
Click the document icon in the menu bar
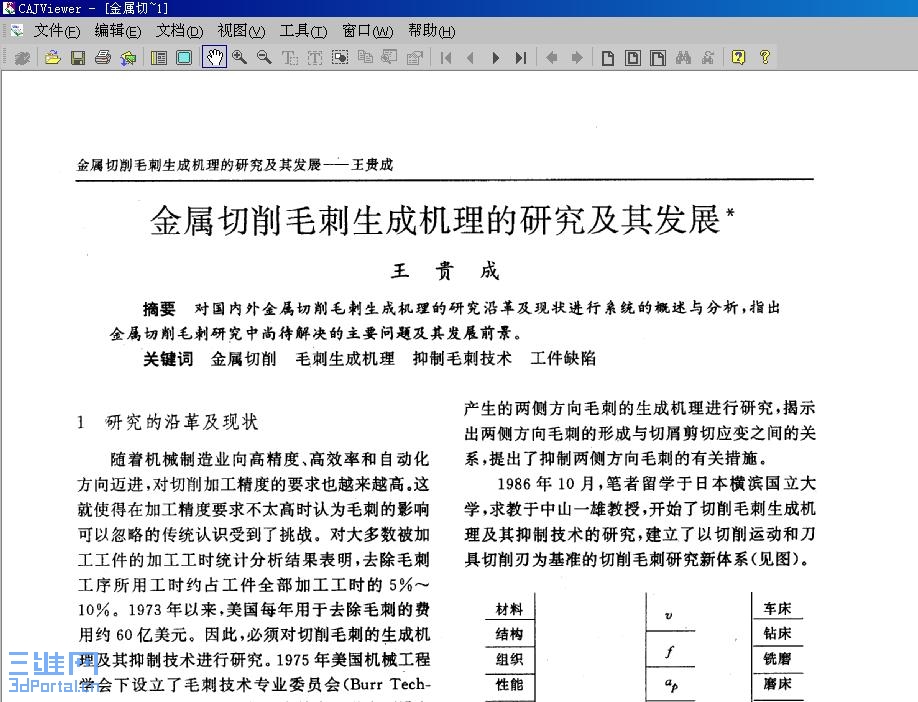pos(16,30)
